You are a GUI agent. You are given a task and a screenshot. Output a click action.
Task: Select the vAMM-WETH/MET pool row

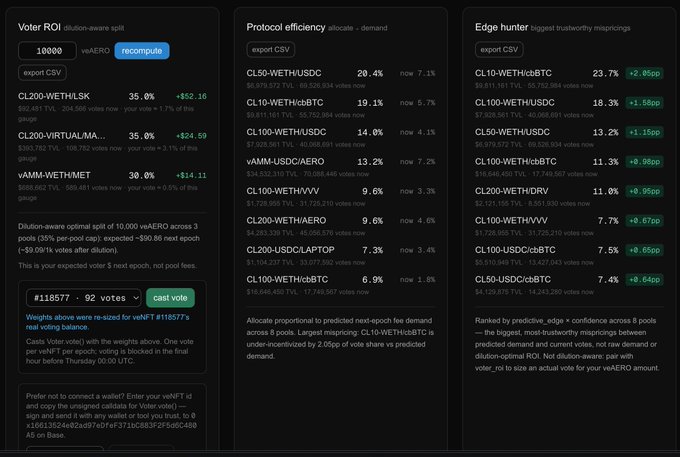[x=112, y=186]
